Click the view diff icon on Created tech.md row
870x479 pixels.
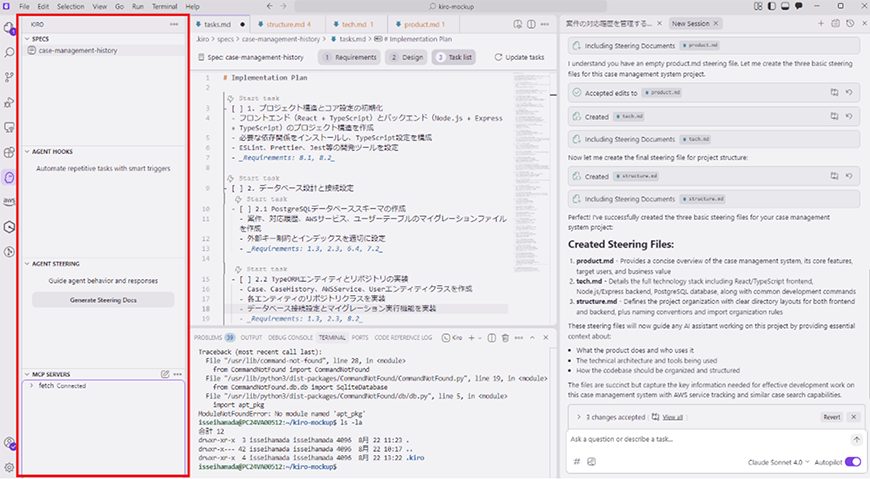834,116
